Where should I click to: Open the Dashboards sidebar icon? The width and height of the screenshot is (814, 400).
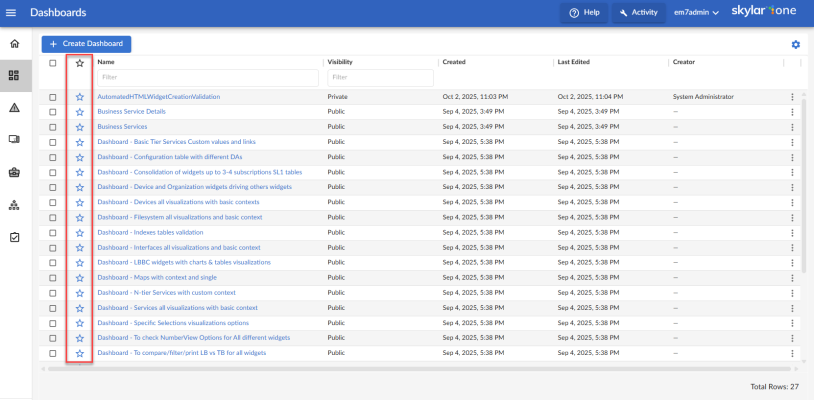(14, 75)
